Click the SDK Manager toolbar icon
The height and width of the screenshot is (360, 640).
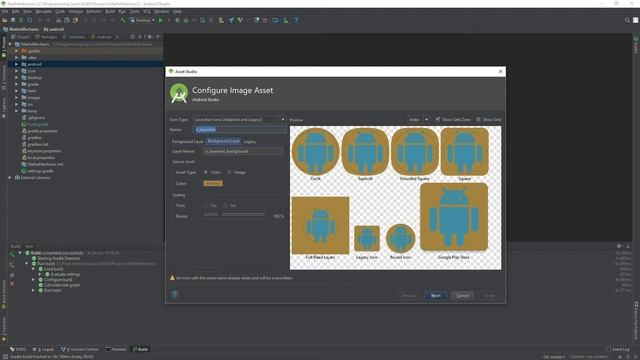(285, 20)
